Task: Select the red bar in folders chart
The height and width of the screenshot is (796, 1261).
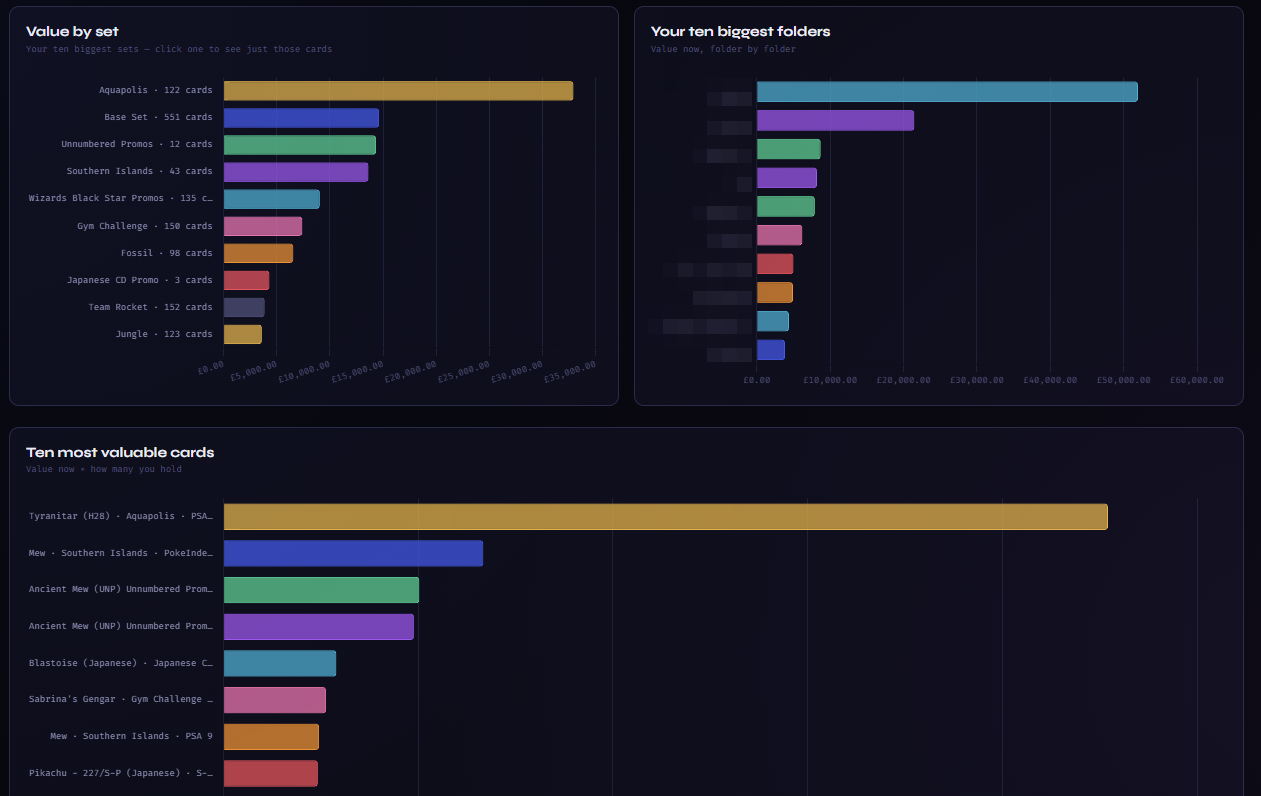Action: [x=775, y=264]
